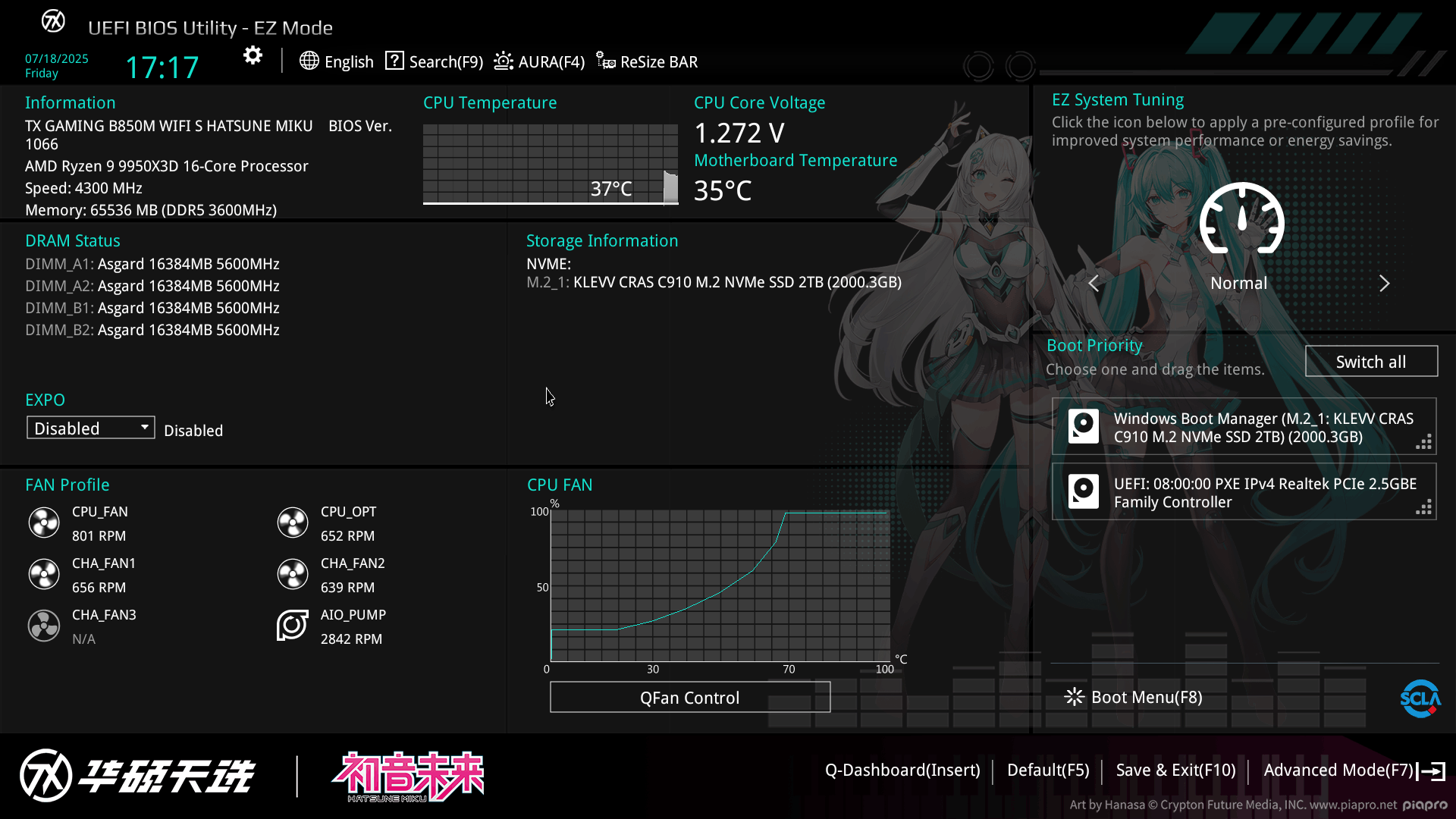Click the CPU_FAN fan icon
The width and height of the screenshot is (1456, 819).
tap(44, 522)
